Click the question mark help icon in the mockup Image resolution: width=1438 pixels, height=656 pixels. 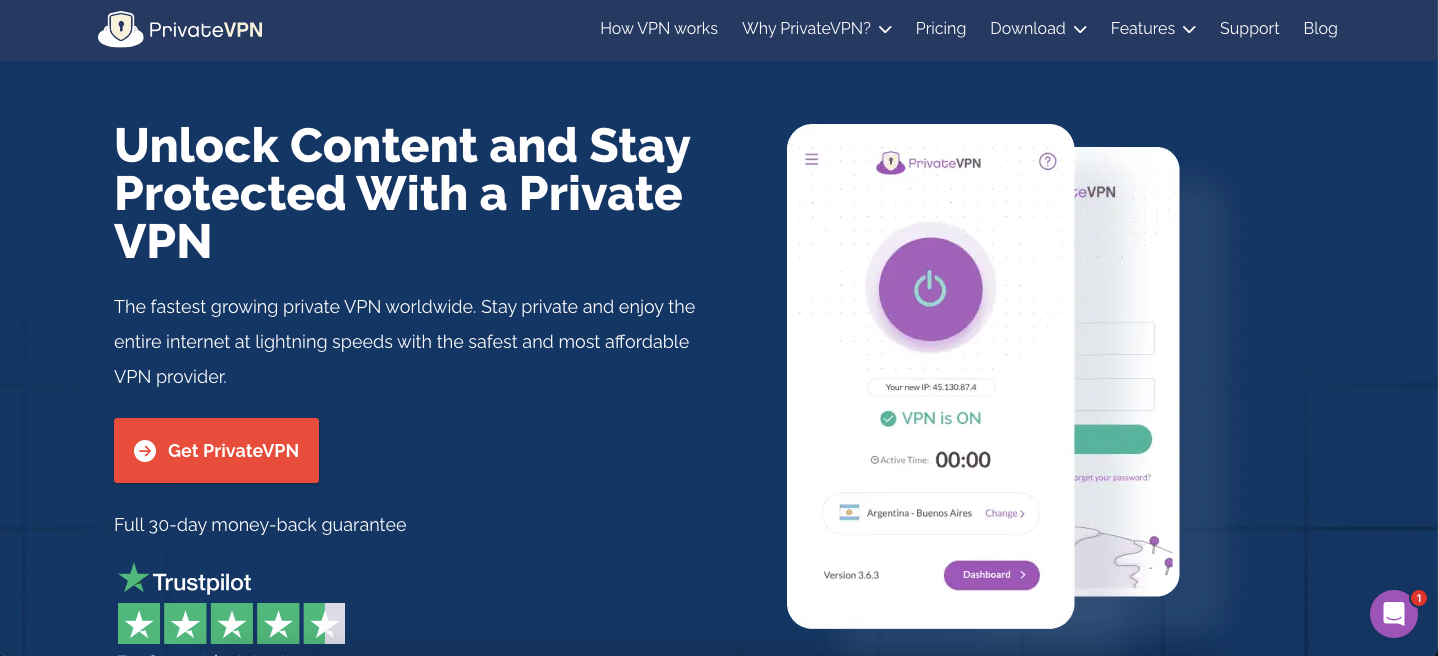[x=1047, y=161]
